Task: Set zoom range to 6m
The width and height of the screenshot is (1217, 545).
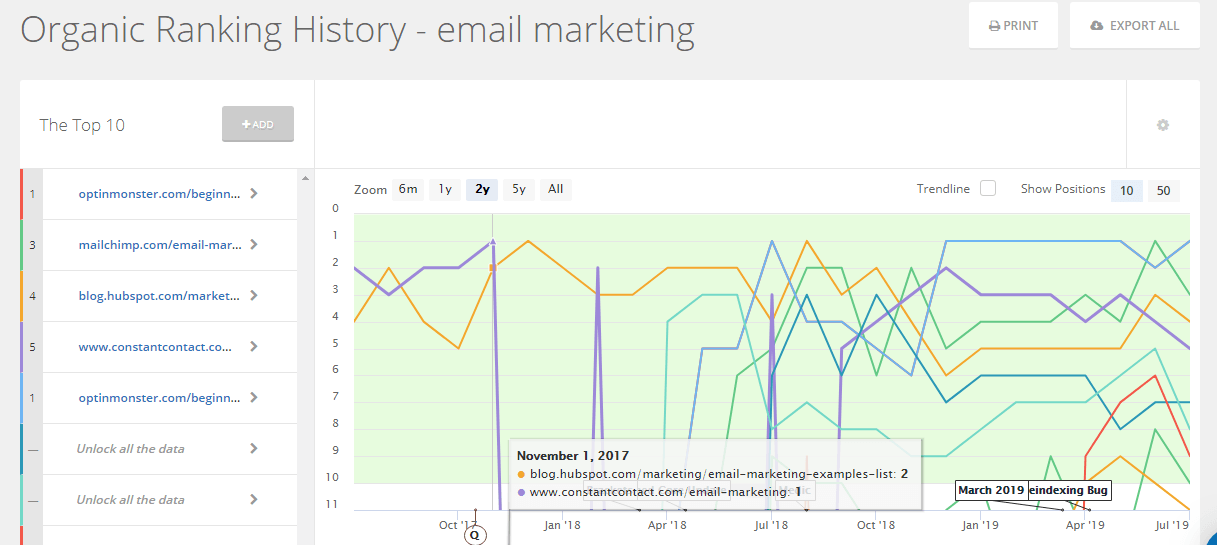Action: (408, 189)
